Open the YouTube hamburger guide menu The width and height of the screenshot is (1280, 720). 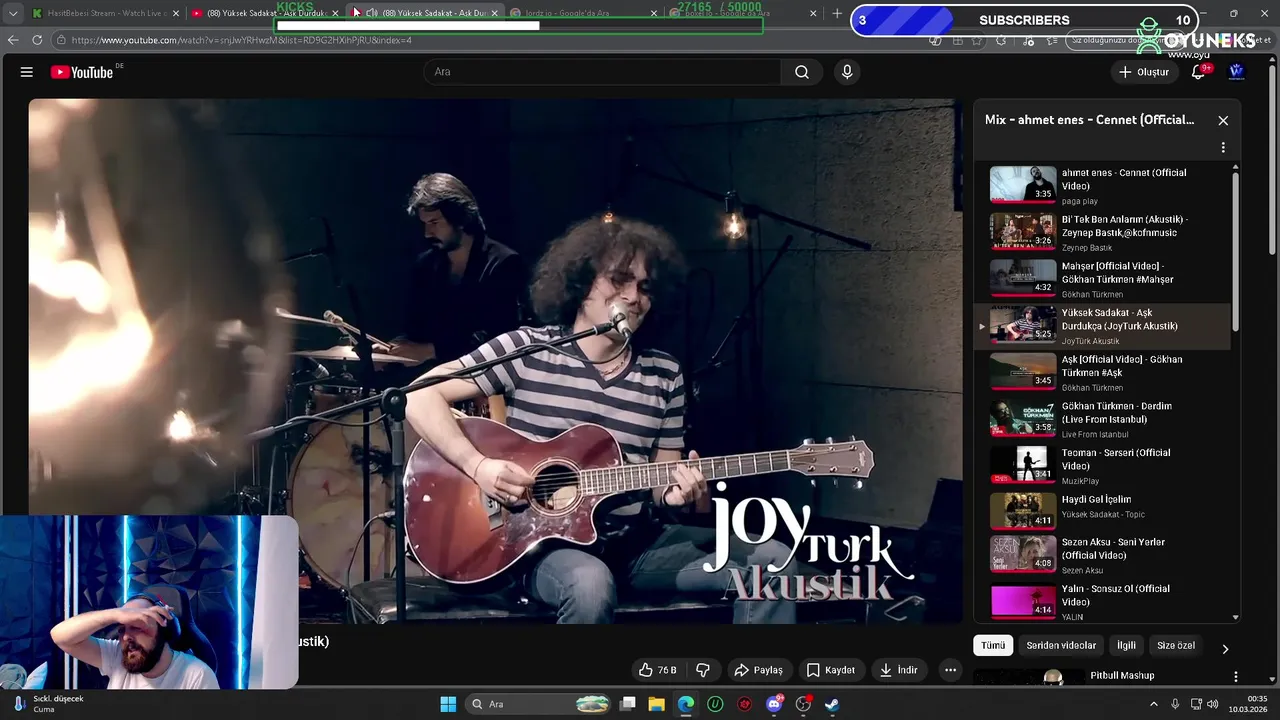(27, 72)
